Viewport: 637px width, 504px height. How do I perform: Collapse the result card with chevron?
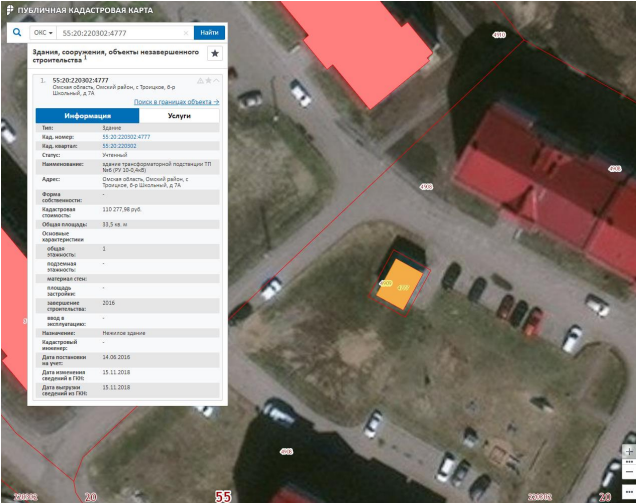click(x=216, y=80)
